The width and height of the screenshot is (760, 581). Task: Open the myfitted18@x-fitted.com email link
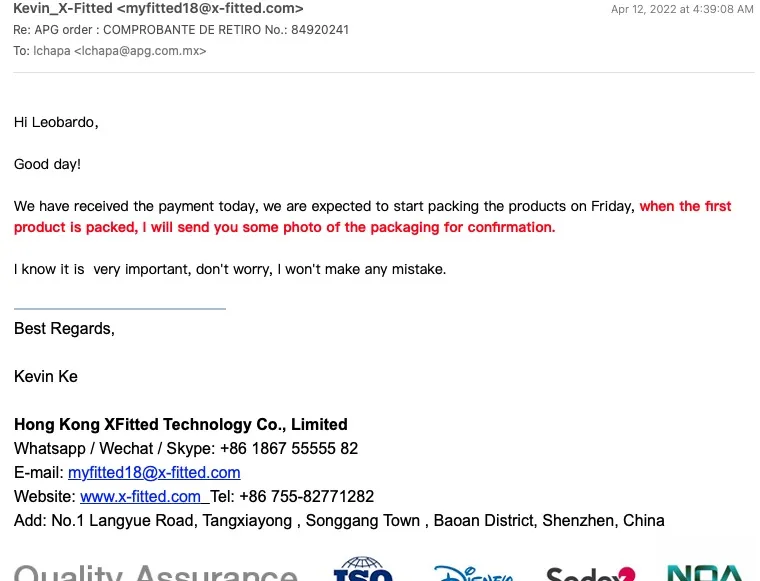coord(154,472)
